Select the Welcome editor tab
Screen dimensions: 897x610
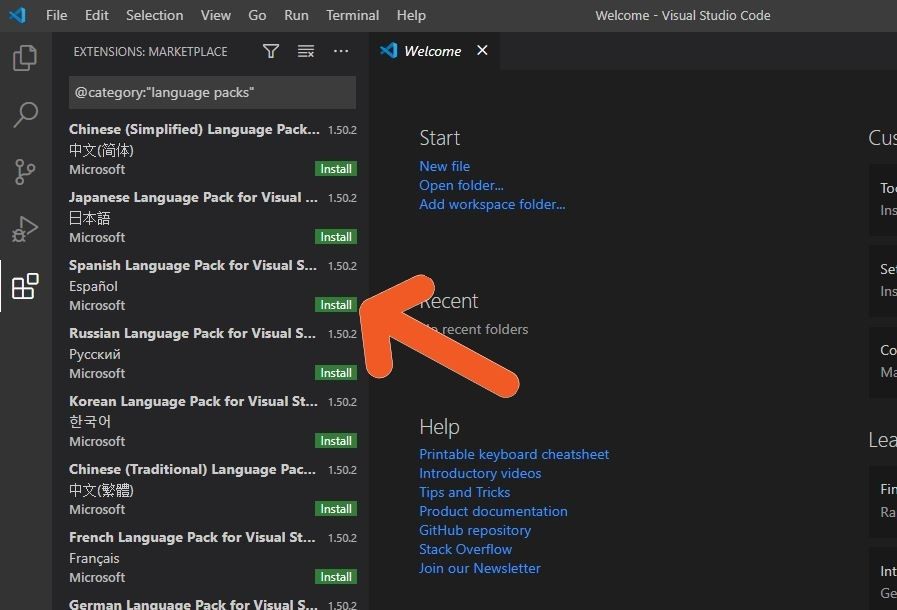click(433, 51)
